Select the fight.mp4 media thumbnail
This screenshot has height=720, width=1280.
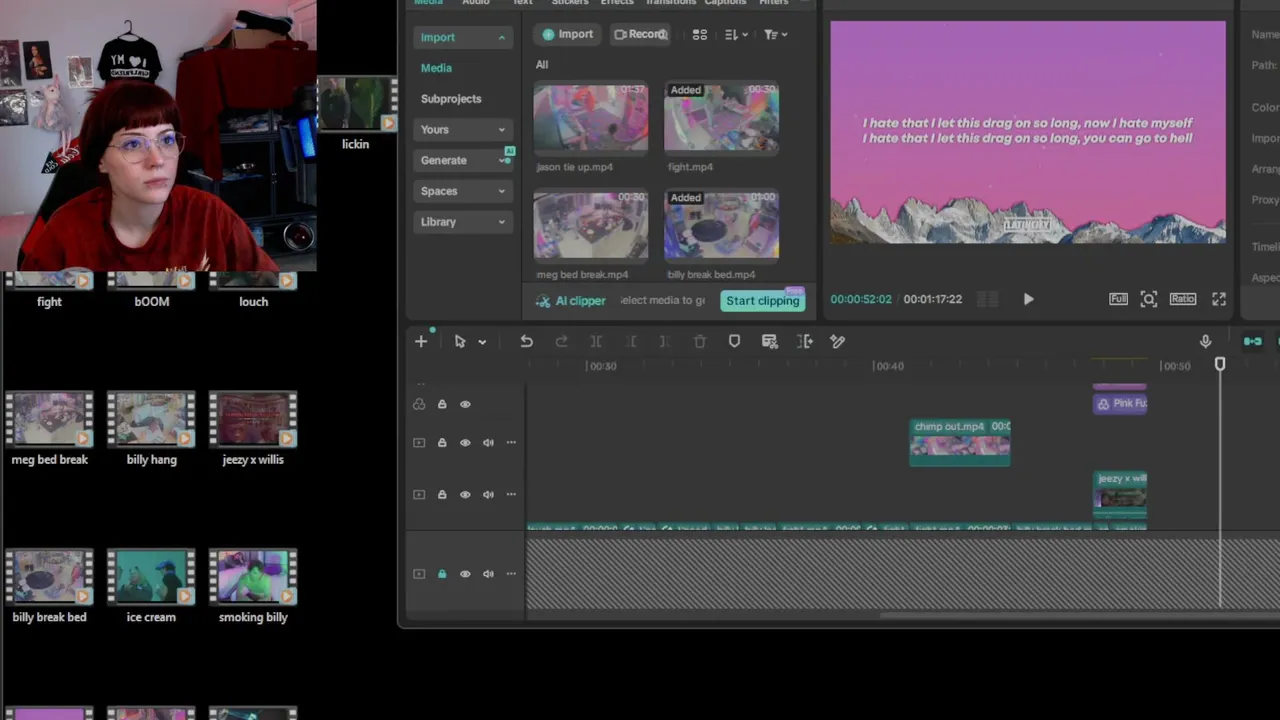point(721,117)
